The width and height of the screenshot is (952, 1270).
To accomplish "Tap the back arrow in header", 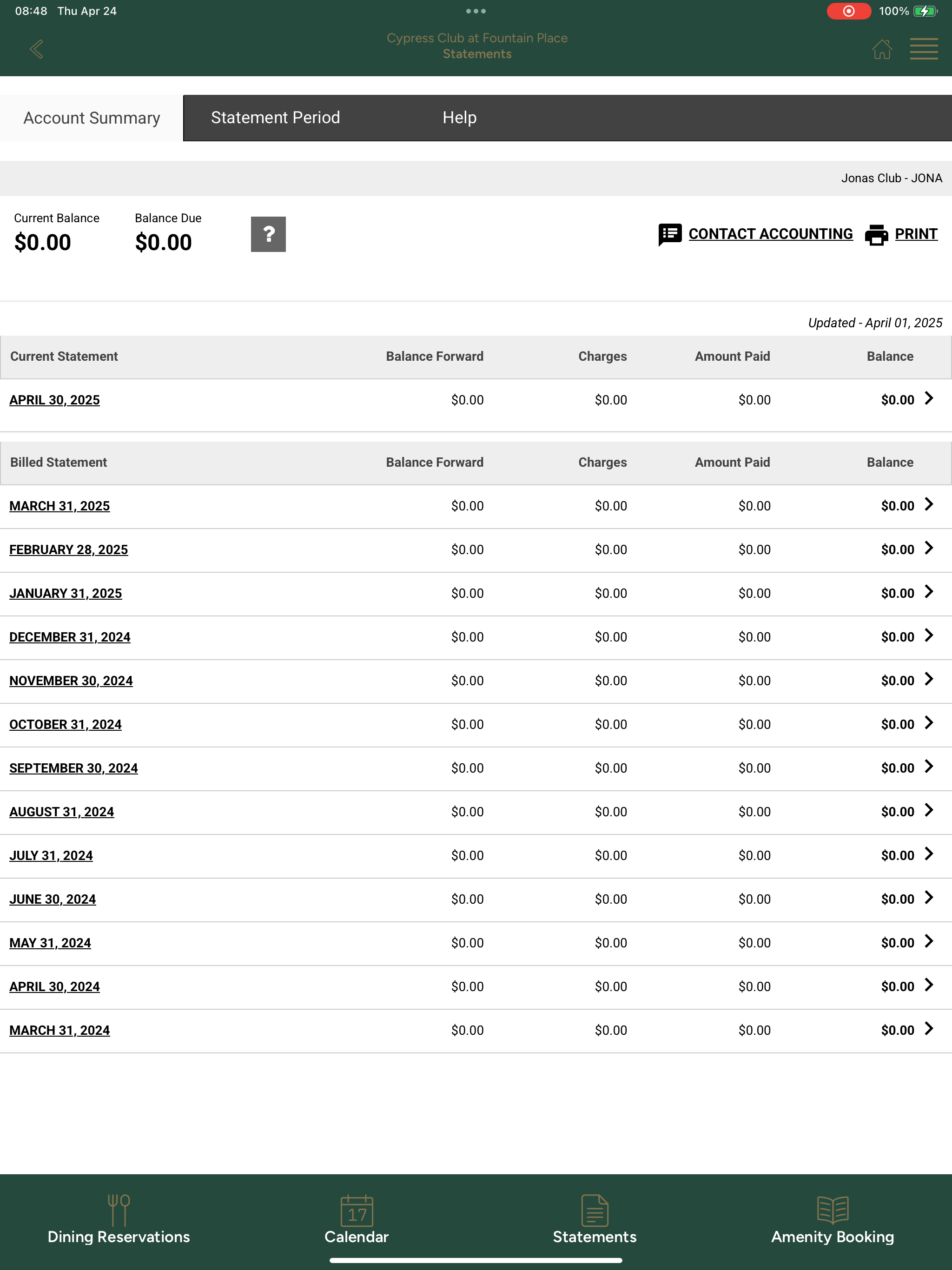I will click(x=37, y=49).
